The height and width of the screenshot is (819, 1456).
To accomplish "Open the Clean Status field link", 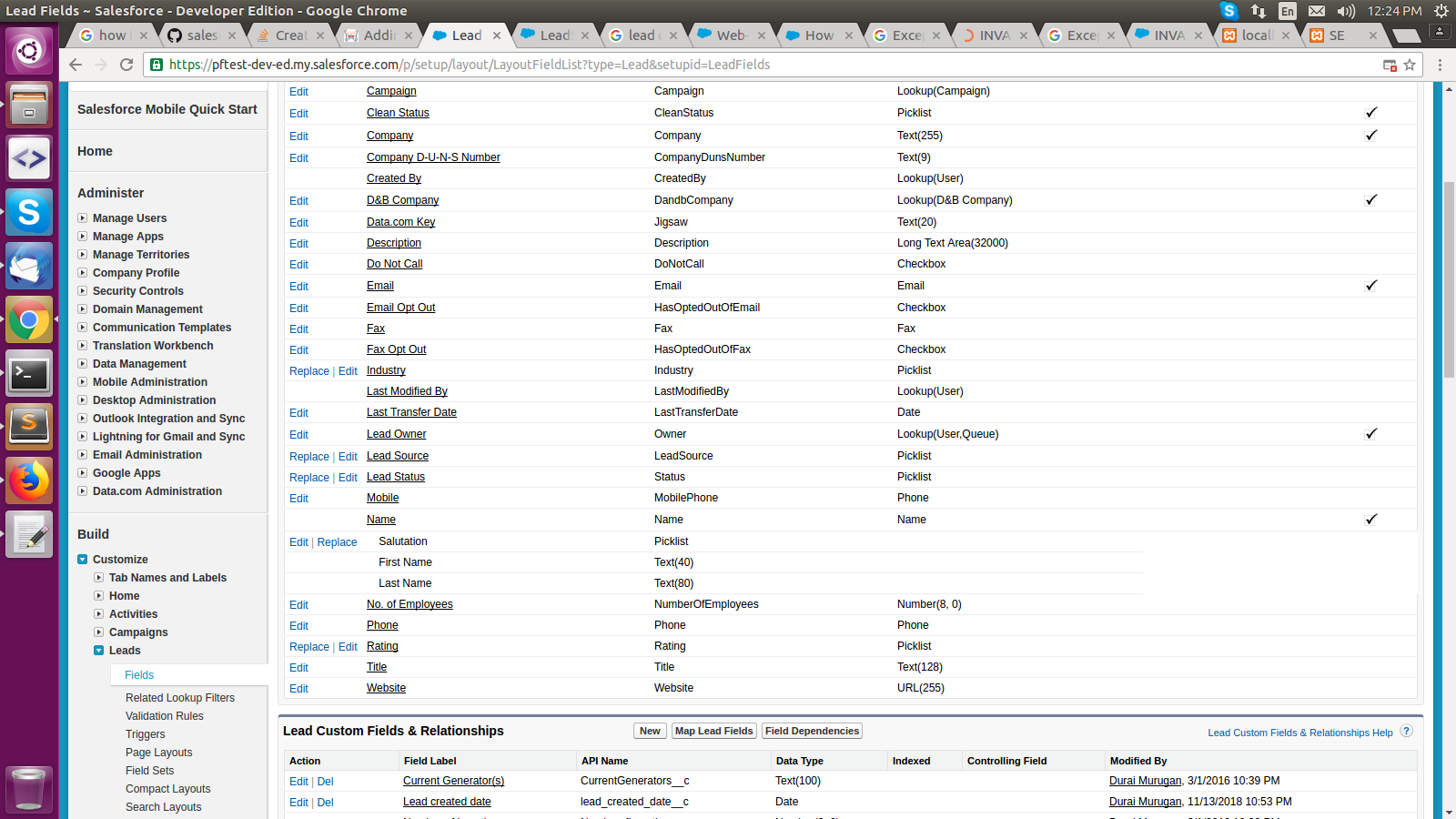I will tap(398, 113).
